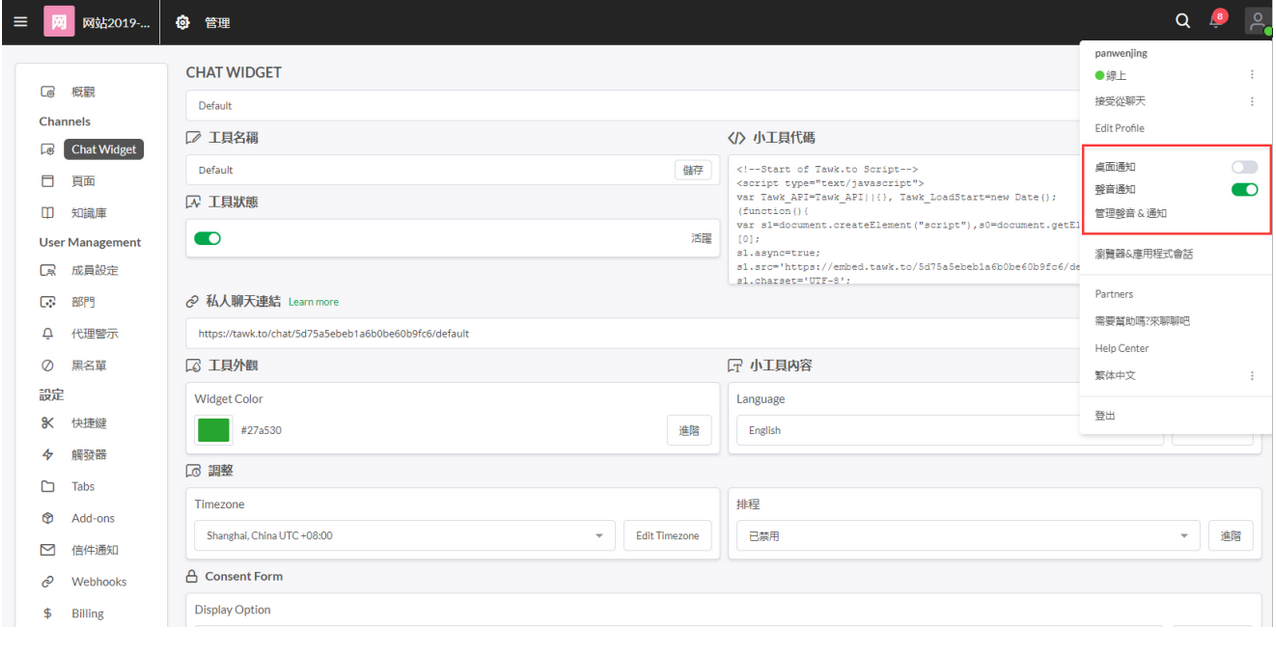The image size is (1276, 655).
Task: Follow the Learn more link
Action: click(x=313, y=302)
